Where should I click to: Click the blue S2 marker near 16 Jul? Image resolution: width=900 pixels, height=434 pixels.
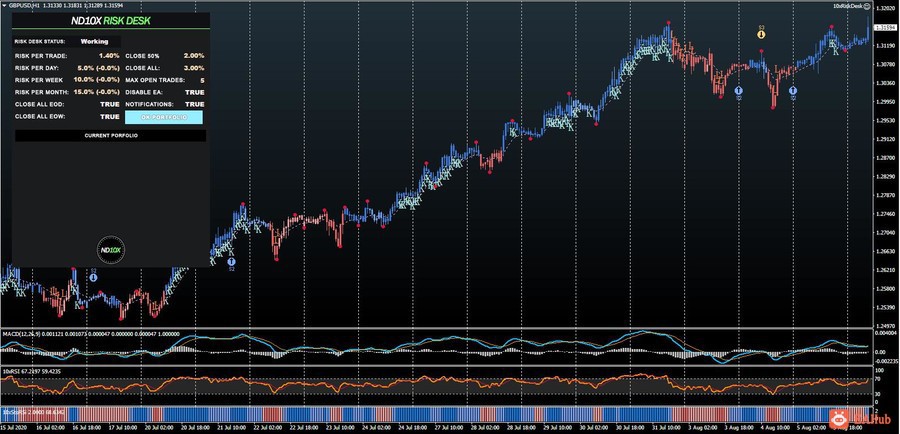(x=94, y=277)
